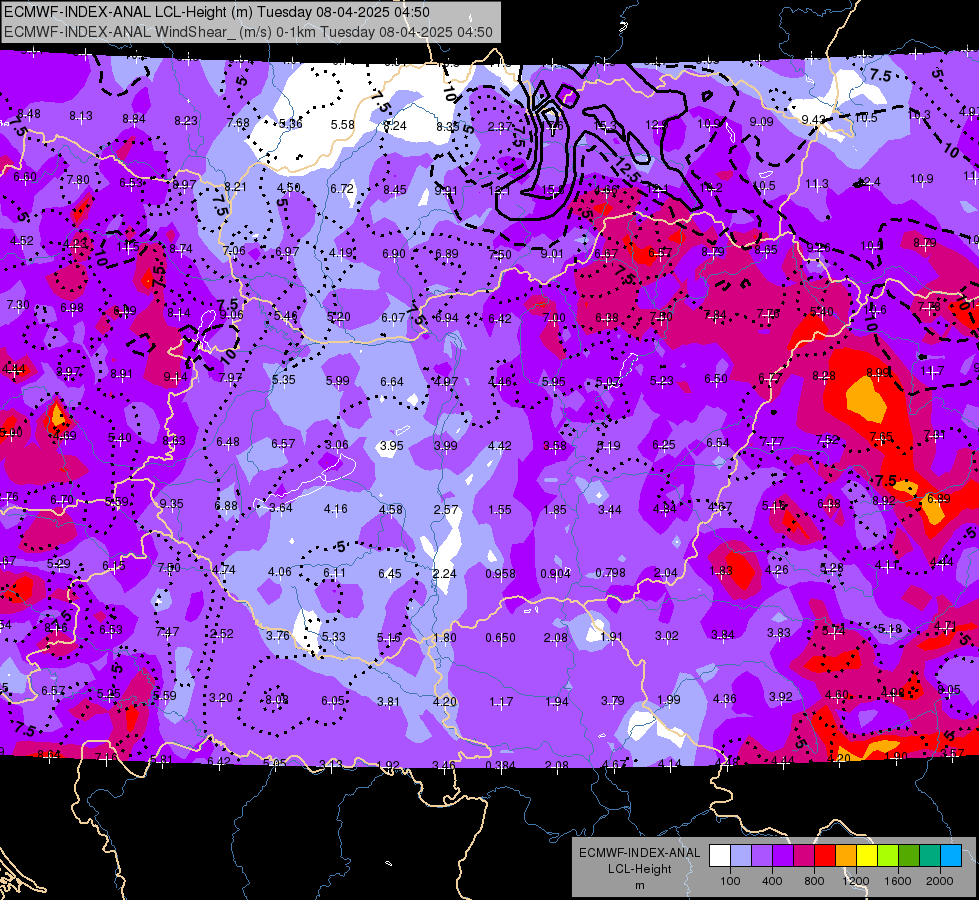Image resolution: width=979 pixels, height=900 pixels.
Task: Select the lime green legend swatch
Action: [x=888, y=856]
